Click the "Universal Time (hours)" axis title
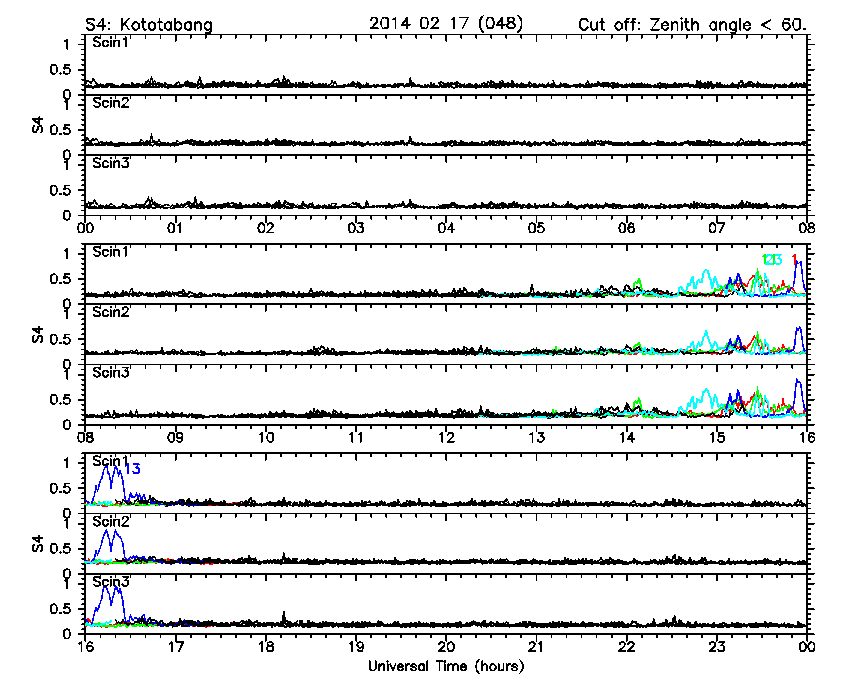The width and height of the screenshot is (850, 680). [446, 666]
